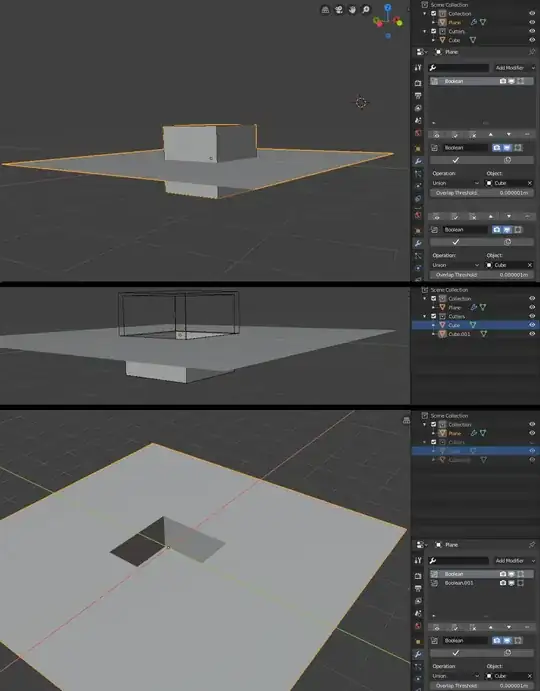Click modifier search field above Boolean.001 list
Viewport: 540px width, 691px height.
pyautogui.click(x=458, y=561)
